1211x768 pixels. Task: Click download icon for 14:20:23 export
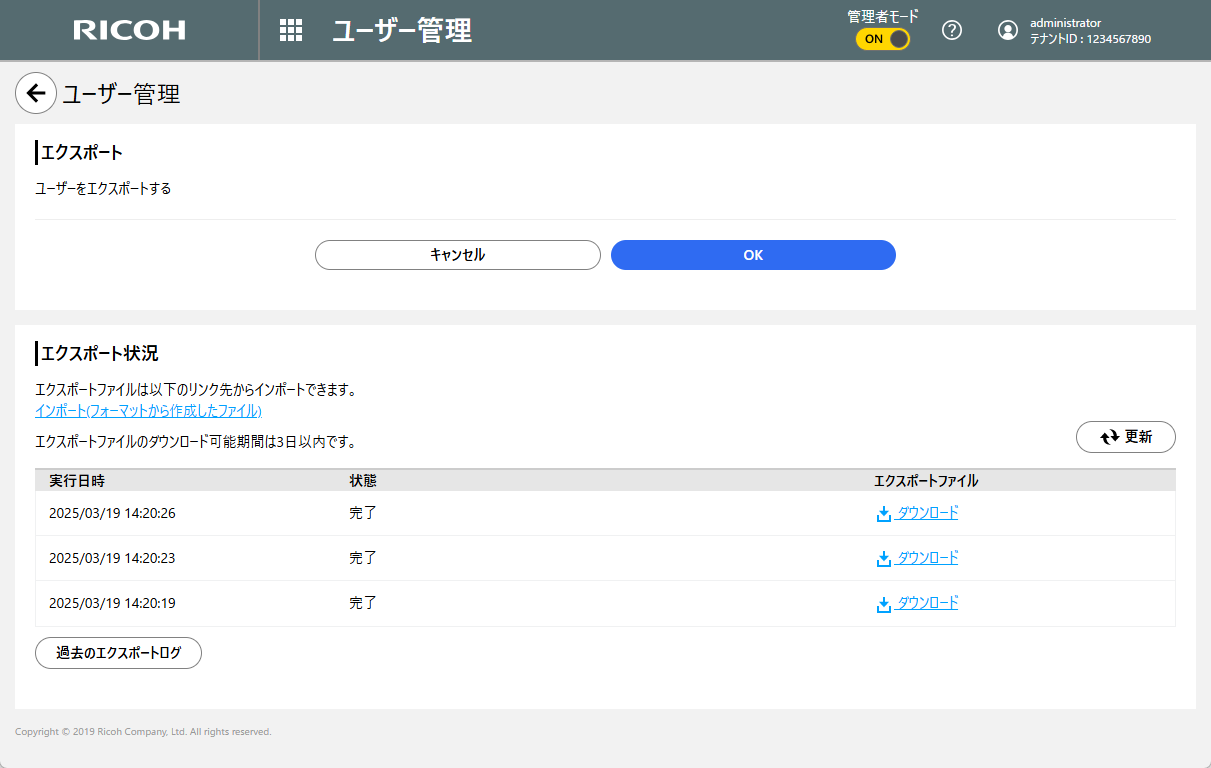[x=883, y=559]
